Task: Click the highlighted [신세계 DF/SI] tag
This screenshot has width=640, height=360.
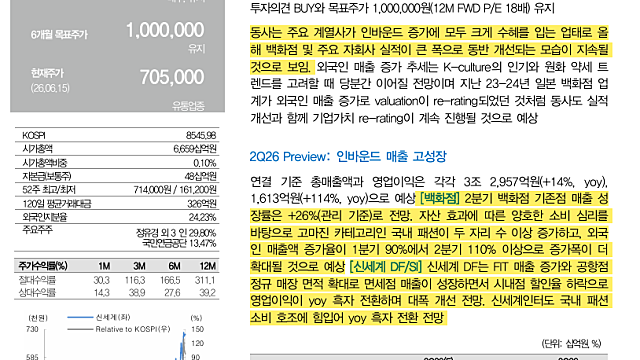Action: [385, 267]
